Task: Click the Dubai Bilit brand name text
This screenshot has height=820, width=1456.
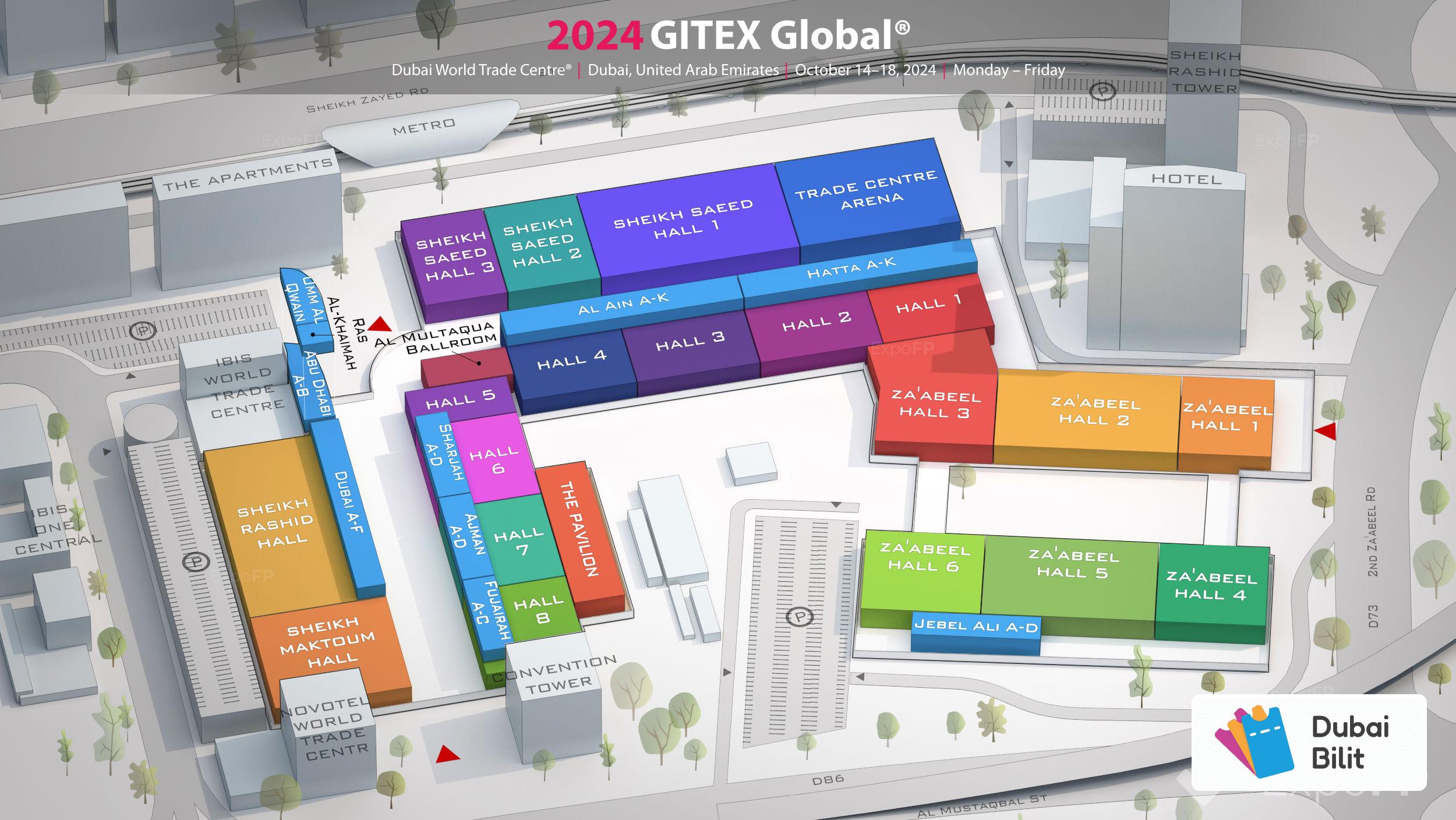Action: pyautogui.click(x=1349, y=743)
